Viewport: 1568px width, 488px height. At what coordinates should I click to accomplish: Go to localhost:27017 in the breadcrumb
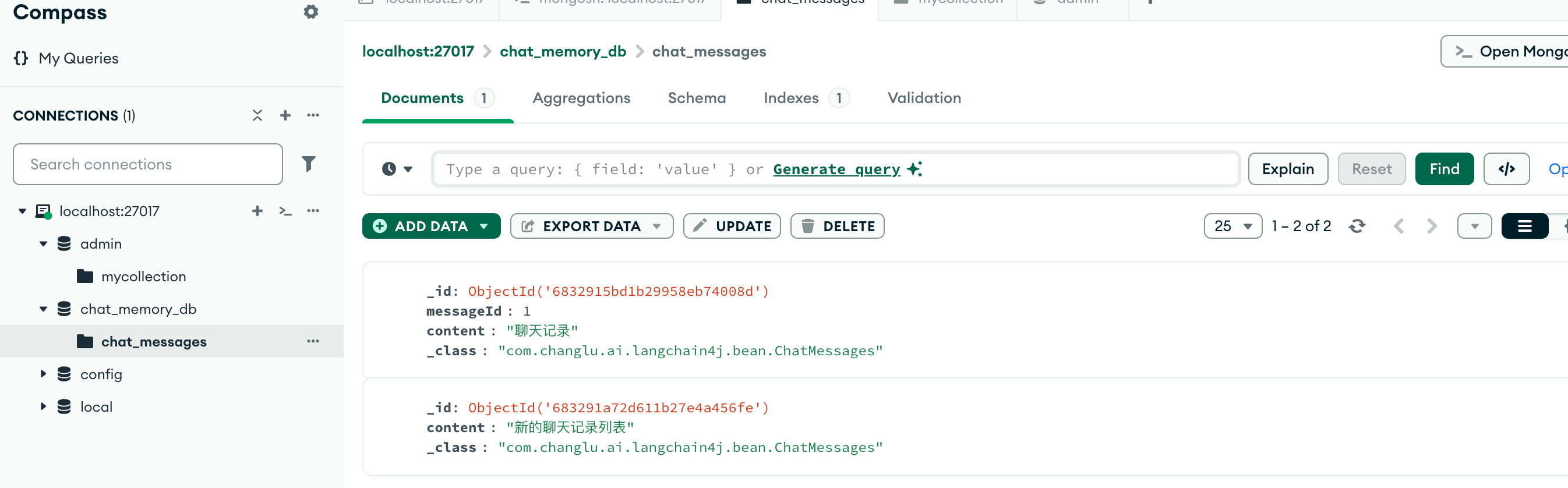coord(418,51)
